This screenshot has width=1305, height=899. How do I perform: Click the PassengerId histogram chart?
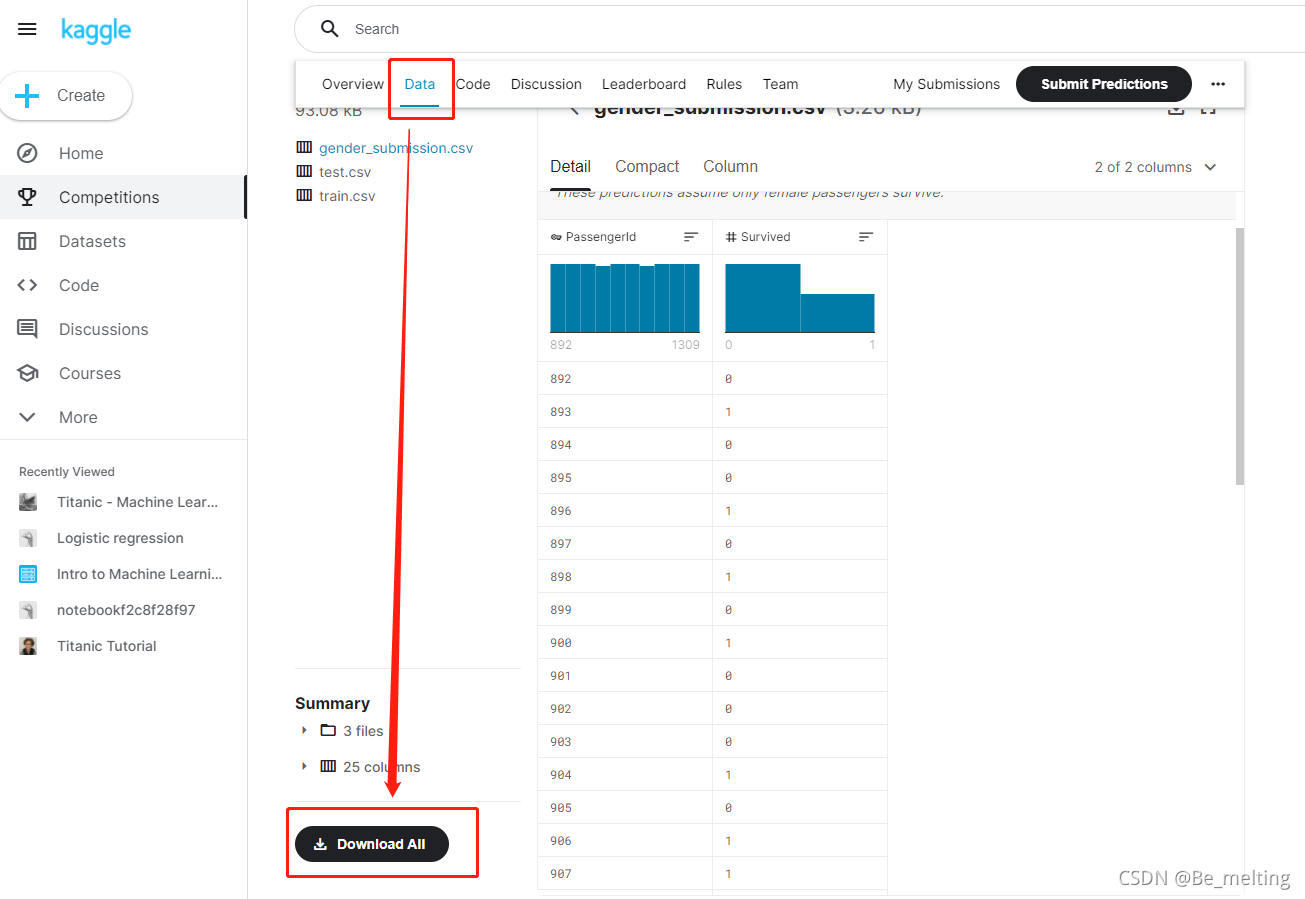(625, 298)
